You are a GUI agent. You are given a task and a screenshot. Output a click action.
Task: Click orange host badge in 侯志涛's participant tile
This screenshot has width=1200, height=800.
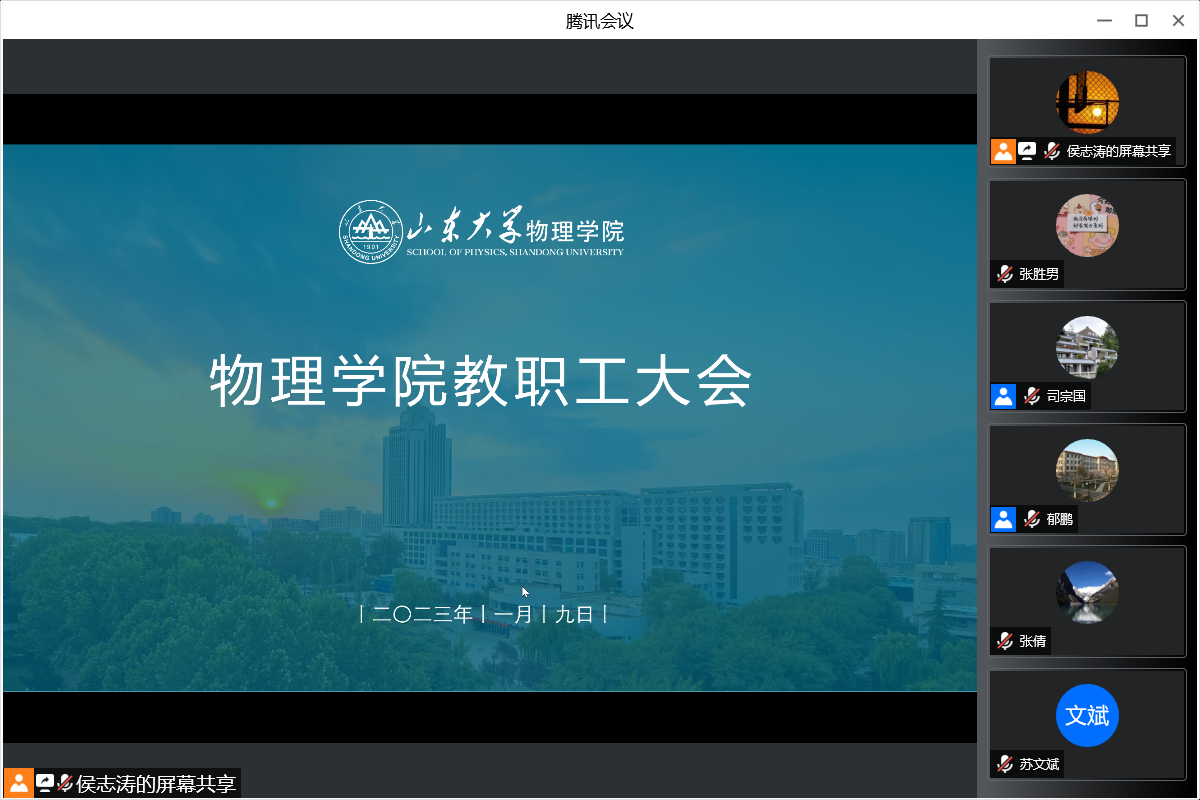[x=1003, y=151]
